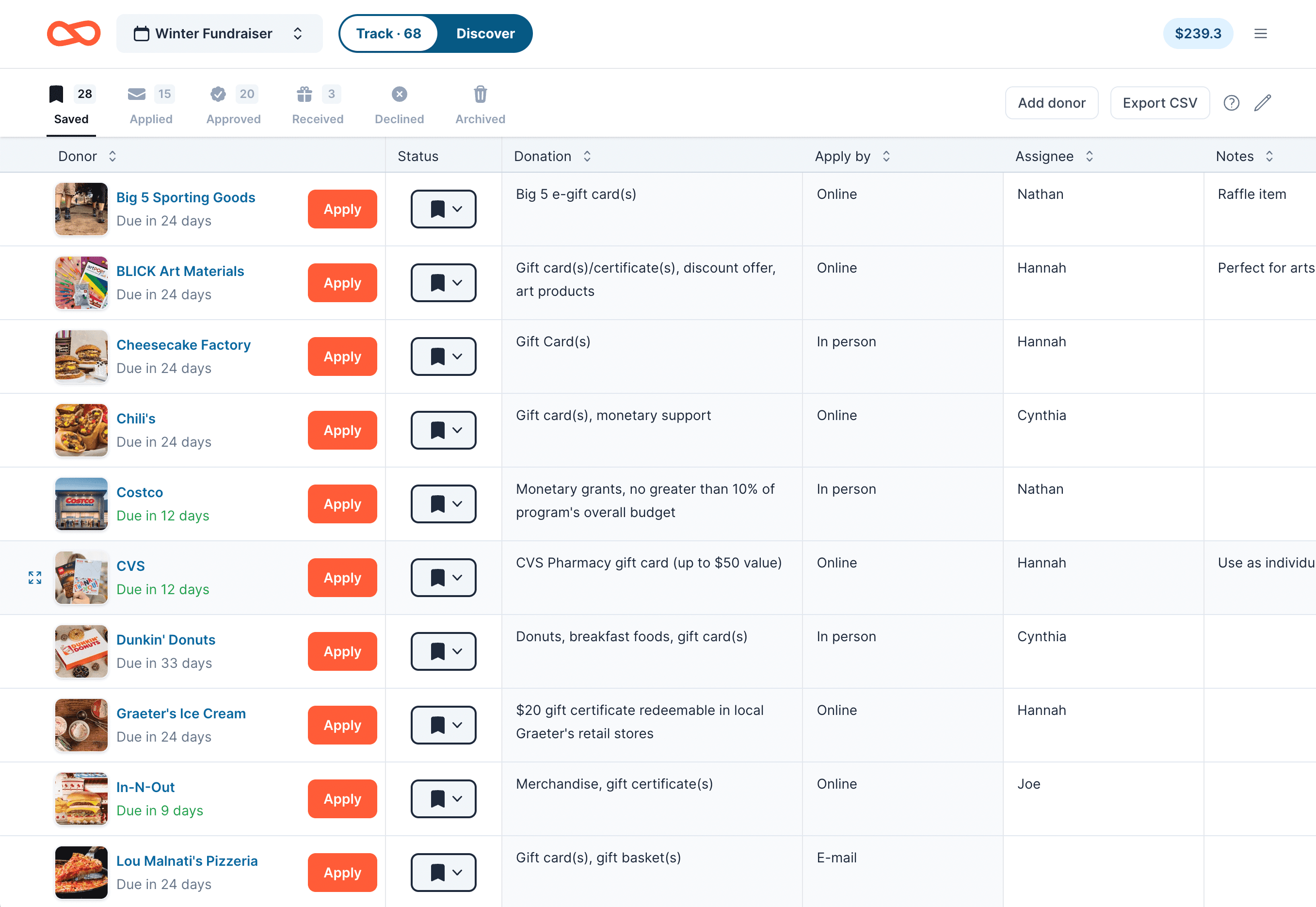Click the Costco storefront thumbnail
Image resolution: width=1316 pixels, height=907 pixels.
pos(81,504)
